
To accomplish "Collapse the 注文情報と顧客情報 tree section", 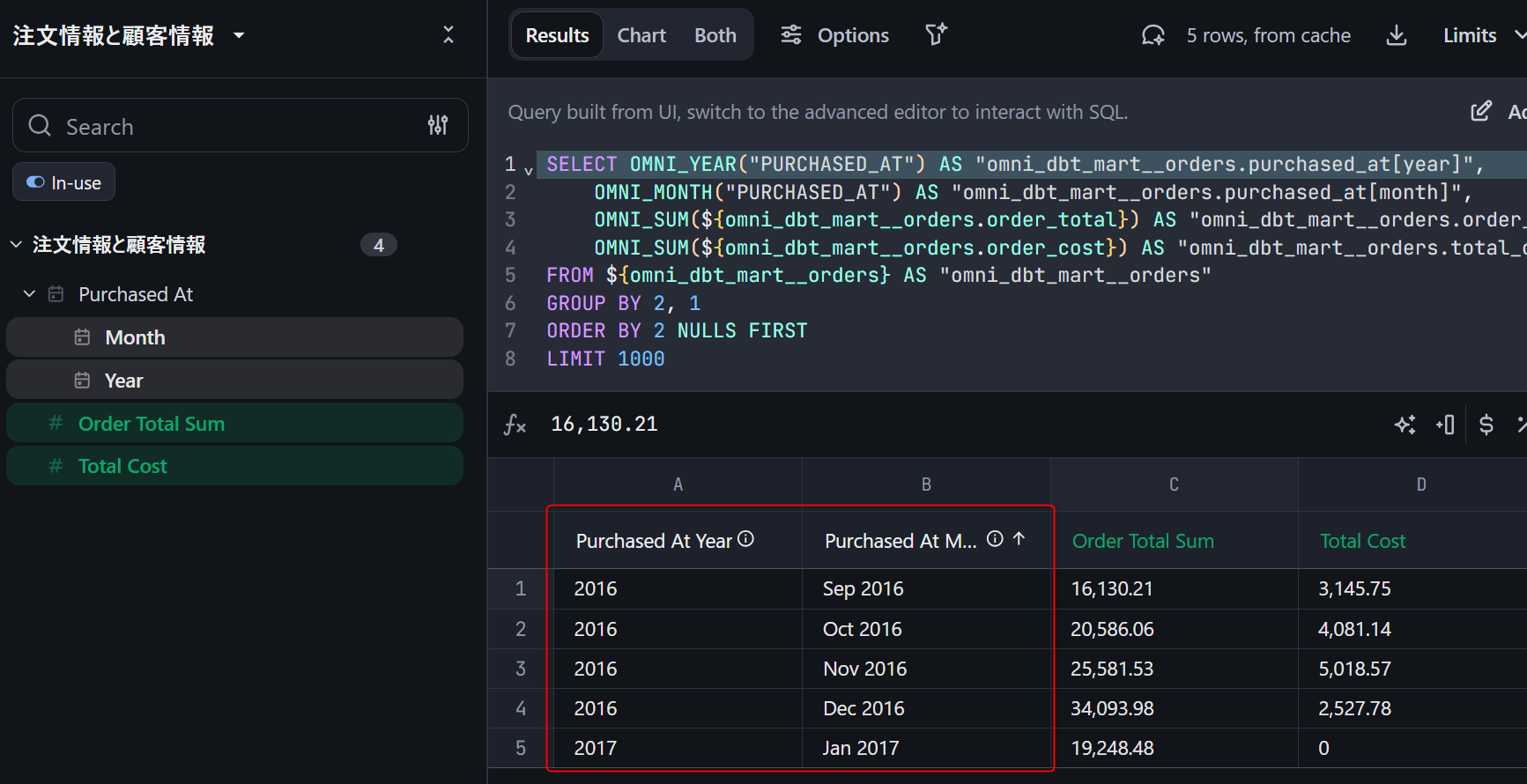I will (16, 245).
